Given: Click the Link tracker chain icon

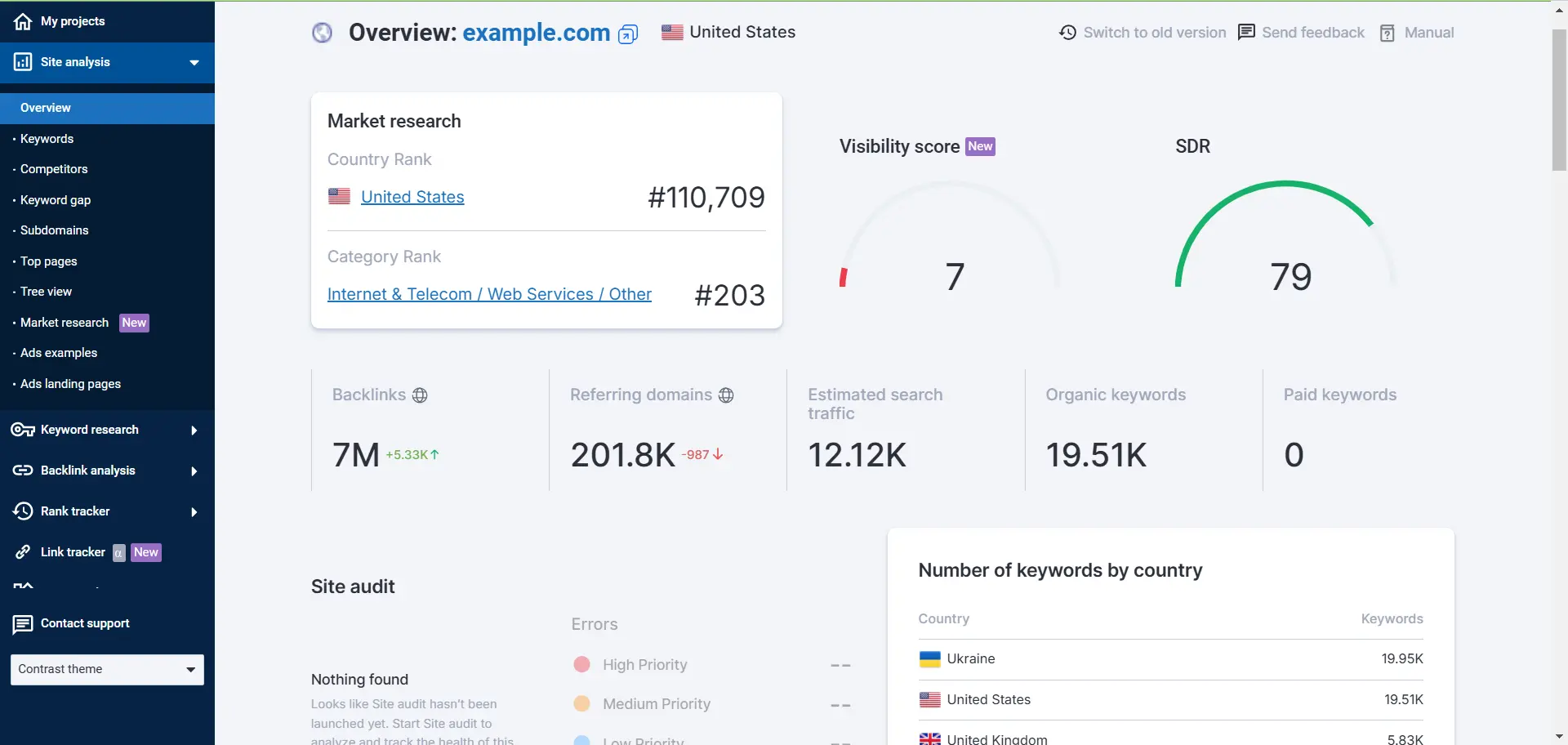Looking at the screenshot, I should point(22,551).
